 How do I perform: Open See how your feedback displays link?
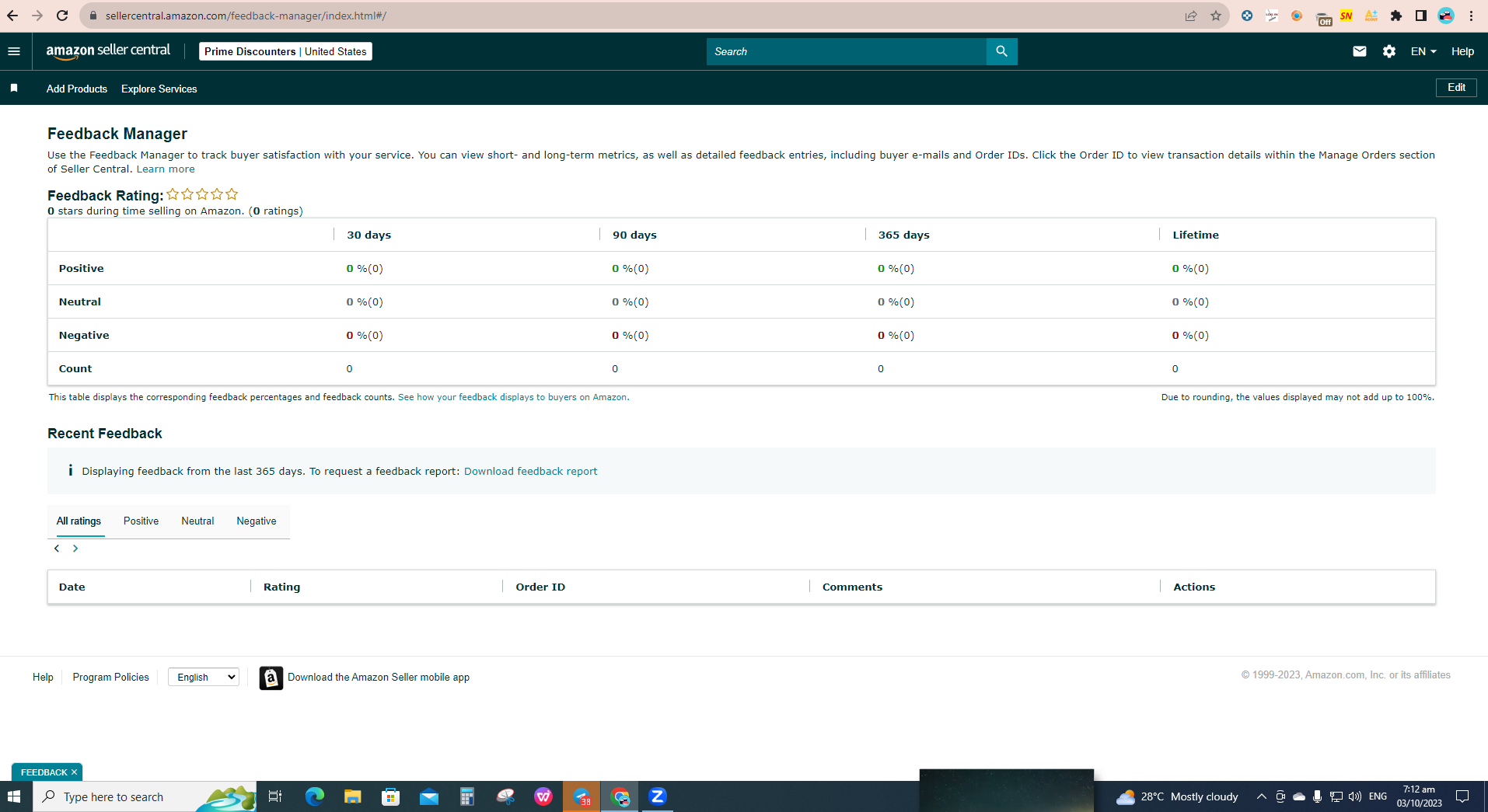click(513, 397)
